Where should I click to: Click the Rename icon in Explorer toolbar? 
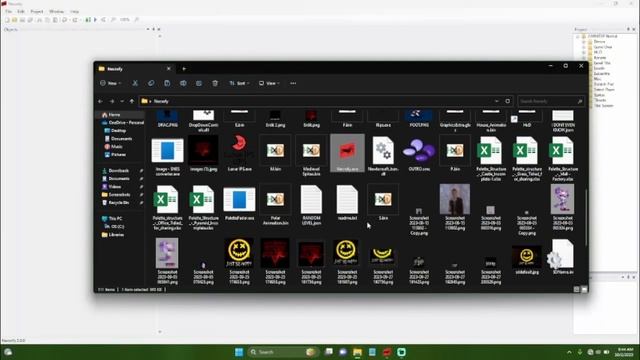(x=183, y=83)
